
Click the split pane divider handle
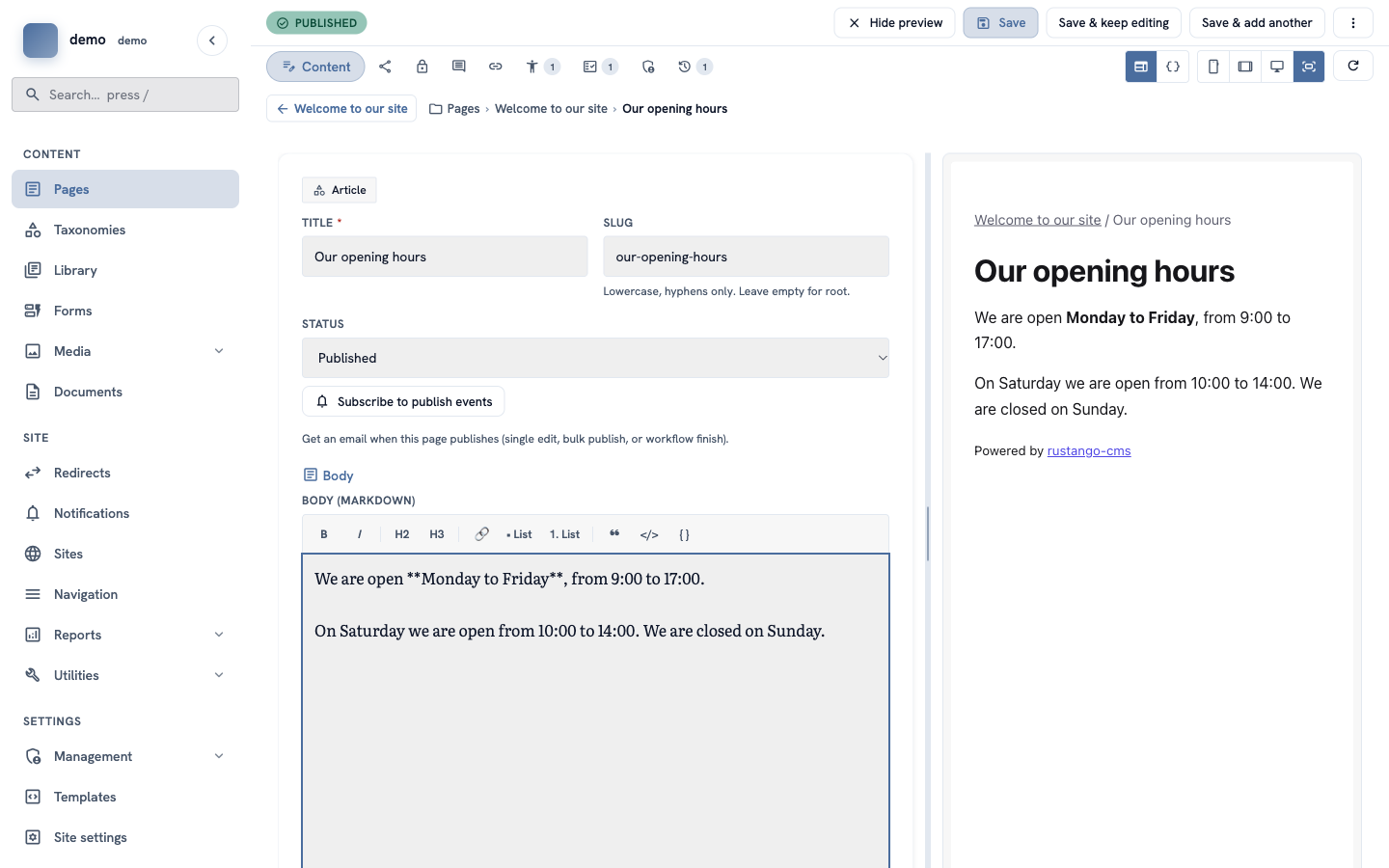[x=928, y=533]
